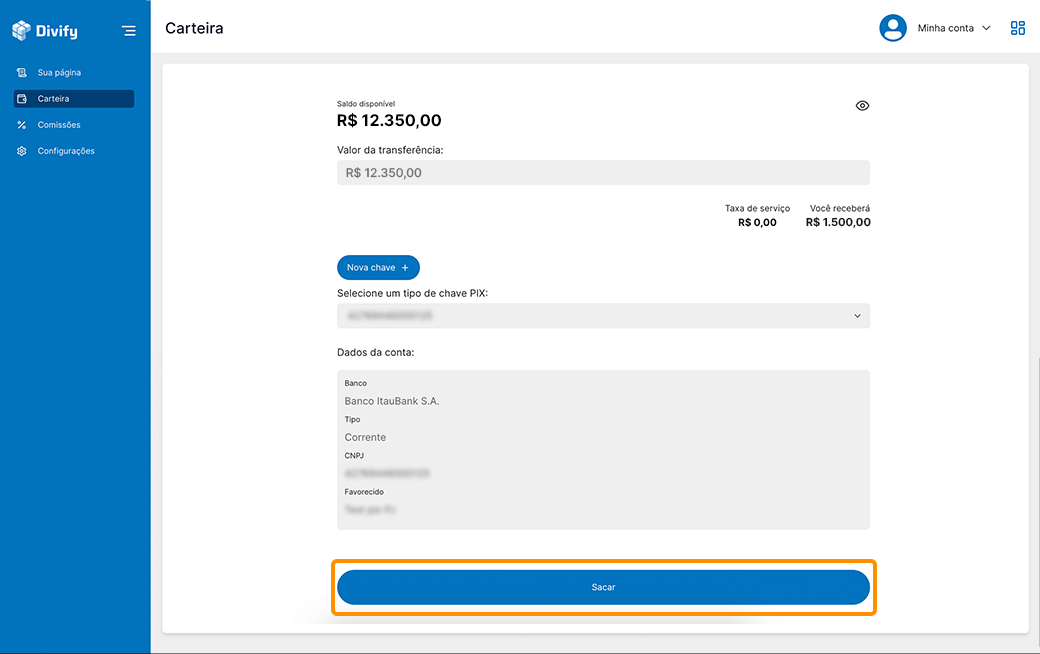
Task: Go to the Sua página menu item
Action: coord(59,73)
